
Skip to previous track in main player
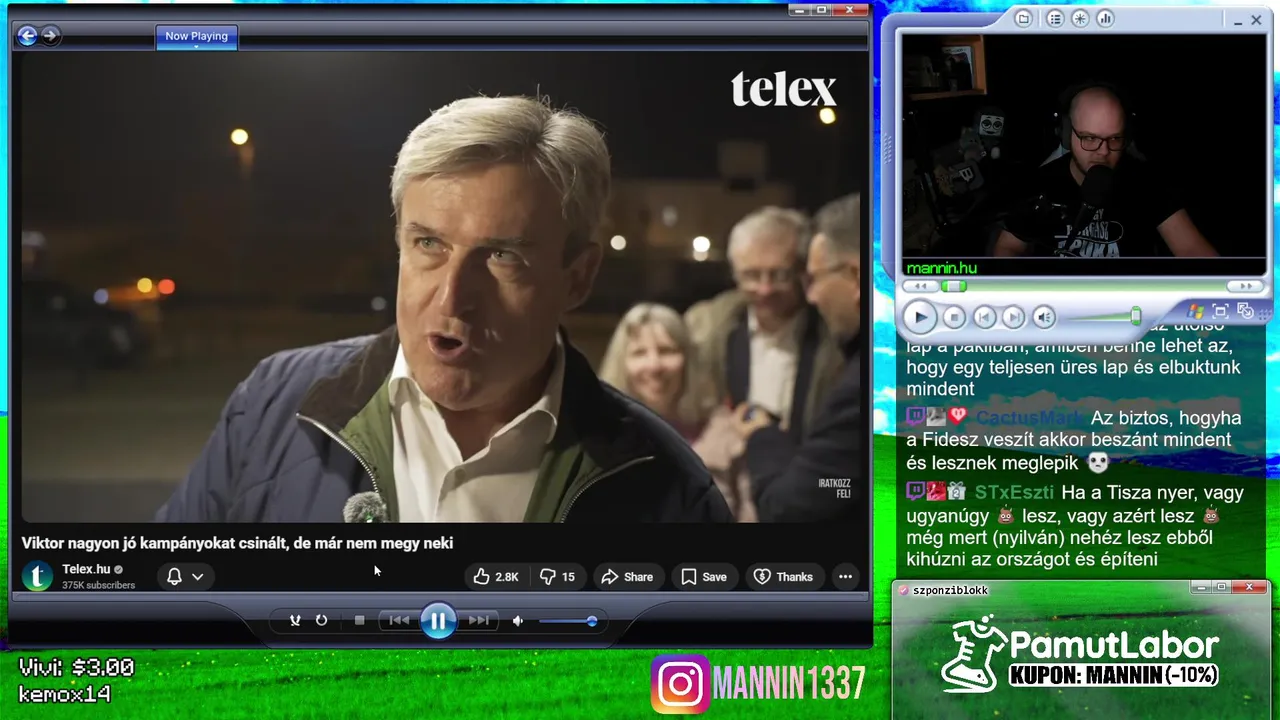click(398, 620)
